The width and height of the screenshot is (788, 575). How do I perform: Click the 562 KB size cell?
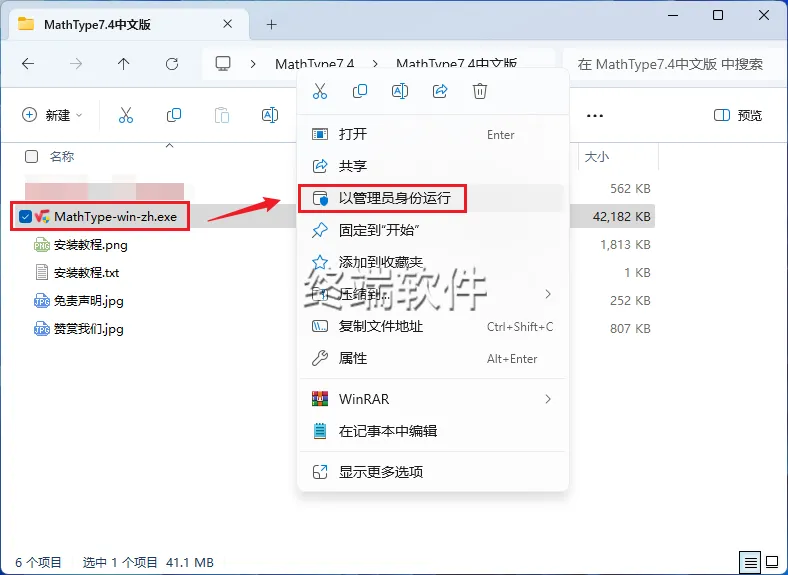pyautogui.click(x=630, y=188)
